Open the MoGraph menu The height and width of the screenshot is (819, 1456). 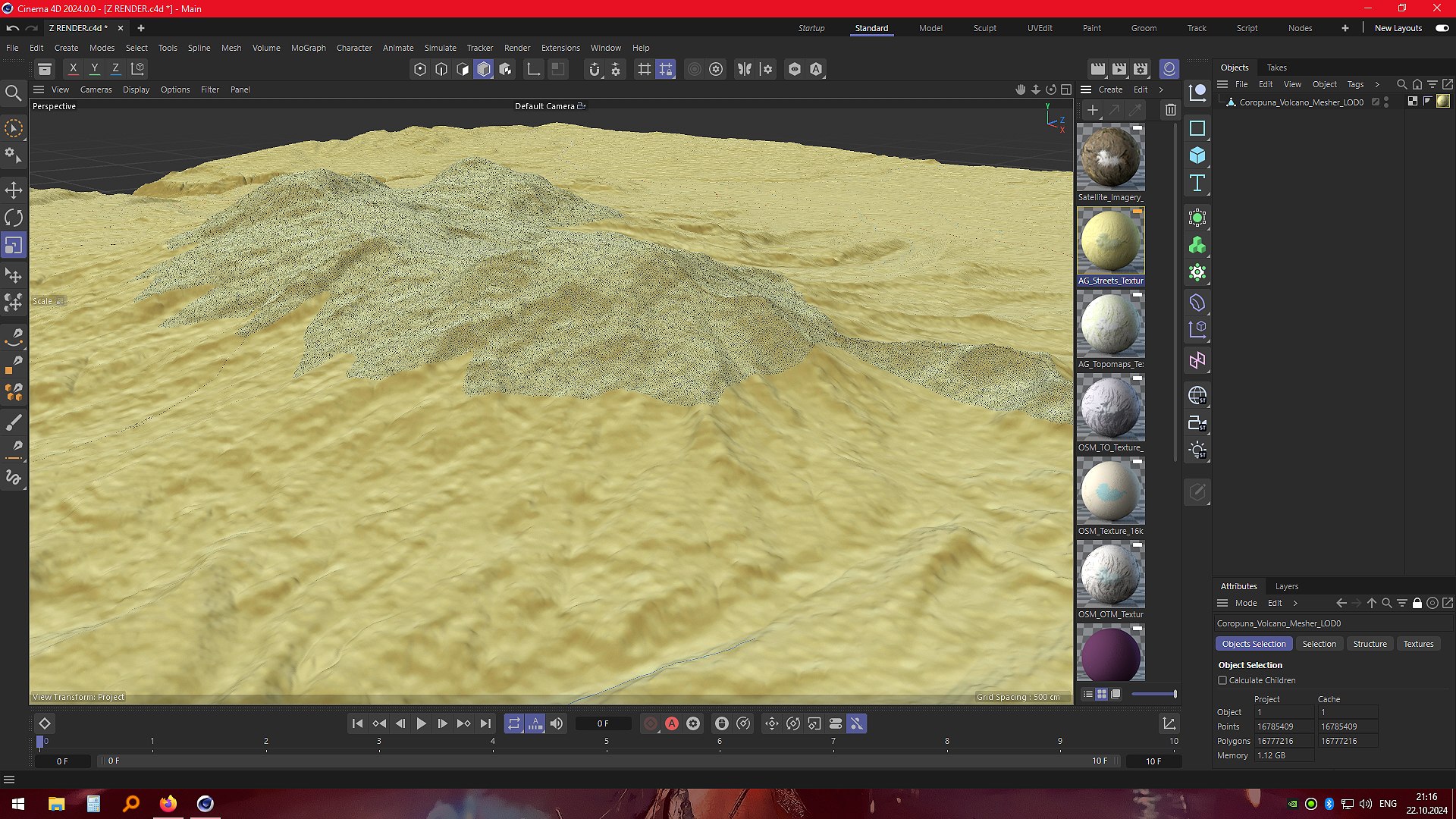tap(308, 48)
